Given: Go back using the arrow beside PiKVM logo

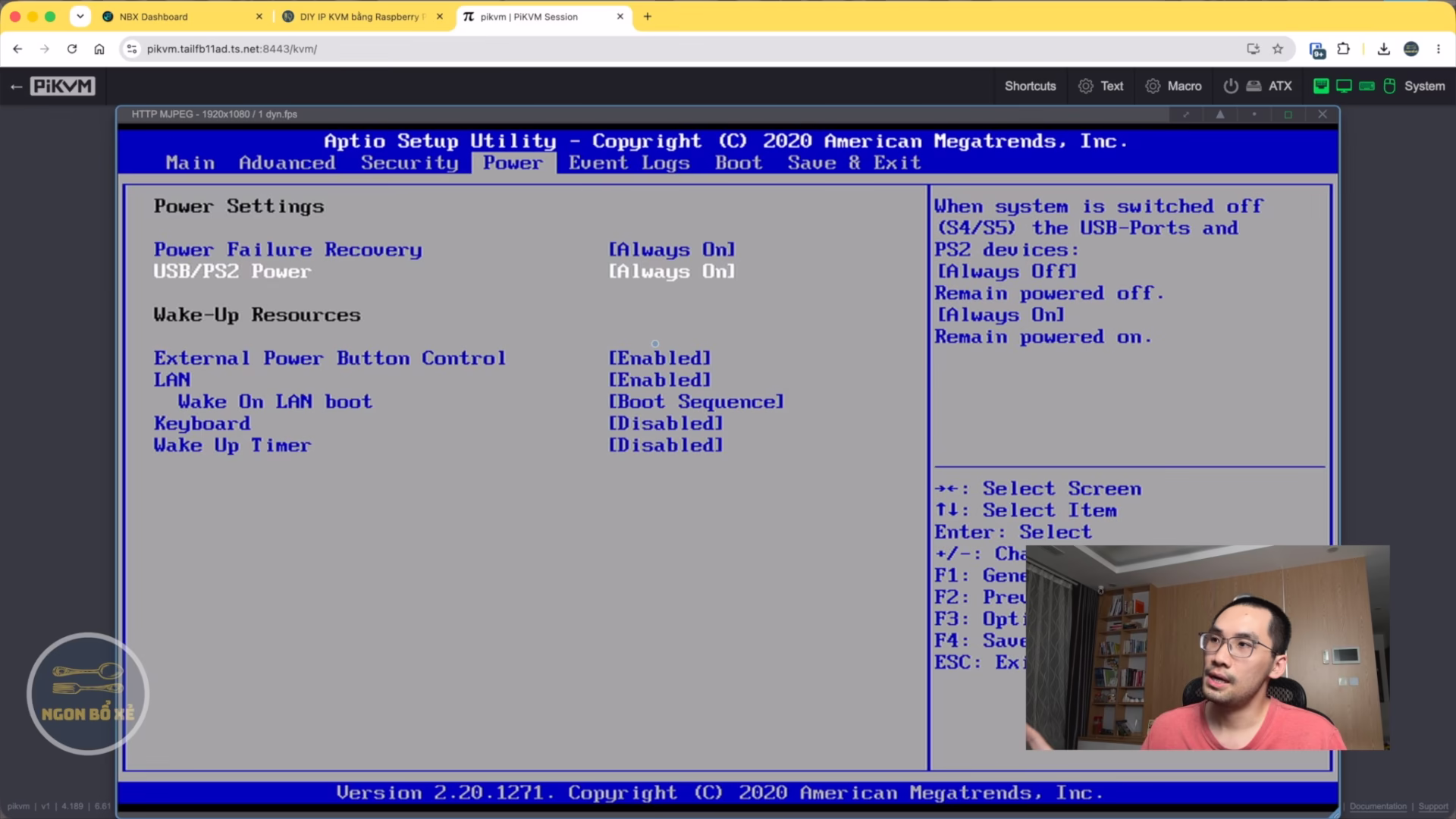Looking at the screenshot, I should (16, 86).
